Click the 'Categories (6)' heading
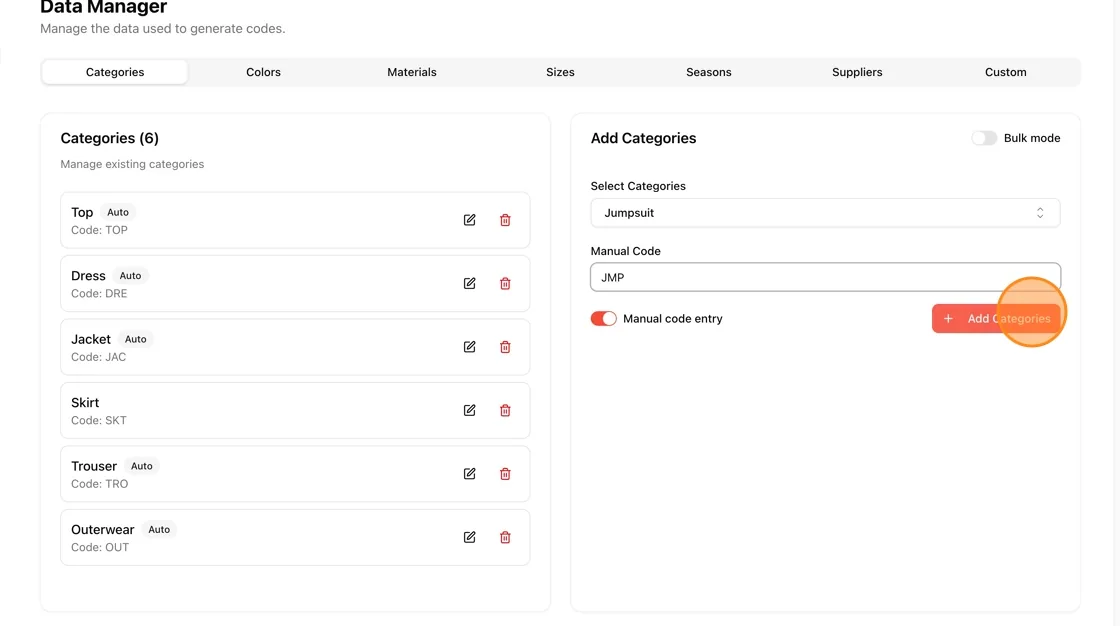Image resolution: width=1120 pixels, height=626 pixels. pyautogui.click(x=109, y=138)
